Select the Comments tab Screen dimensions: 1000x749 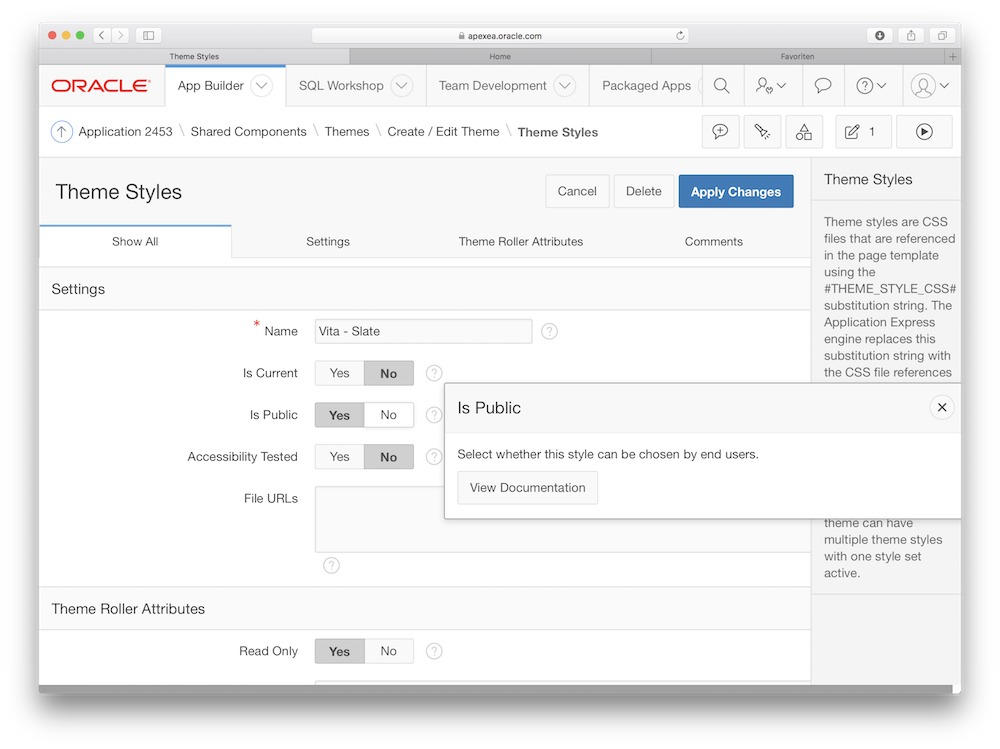pos(713,241)
